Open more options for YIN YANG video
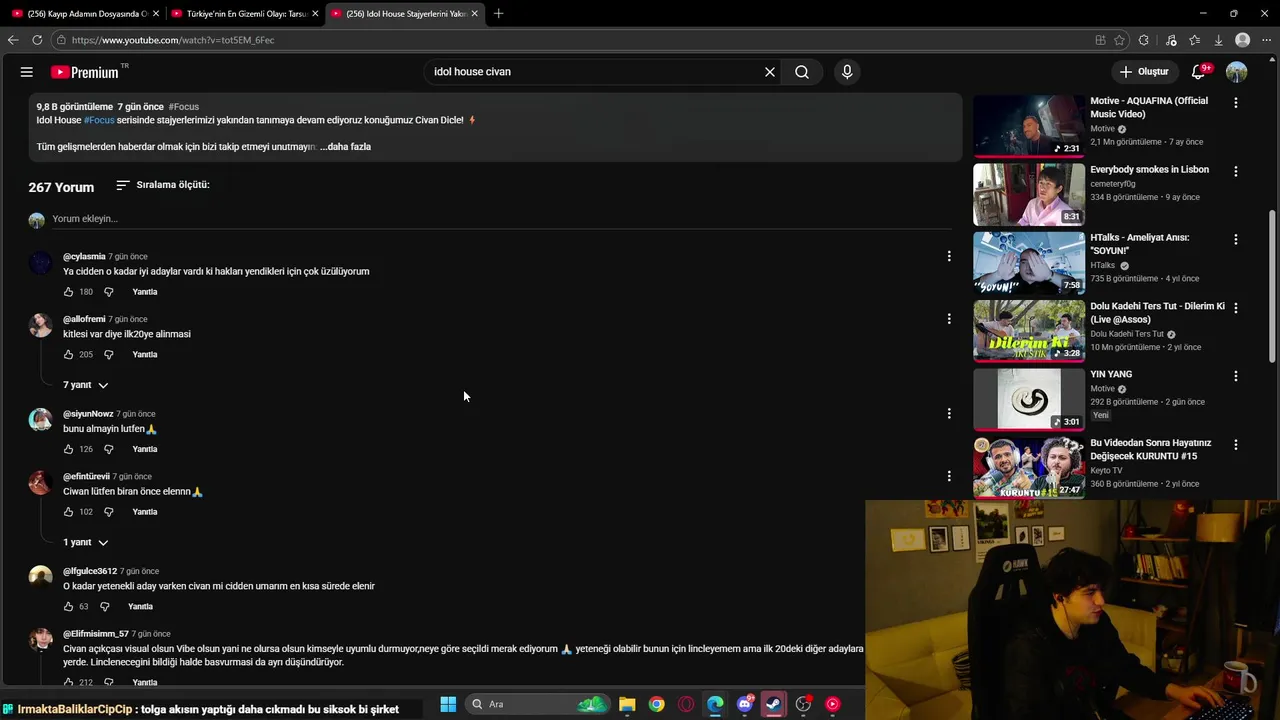 coord(1236,376)
